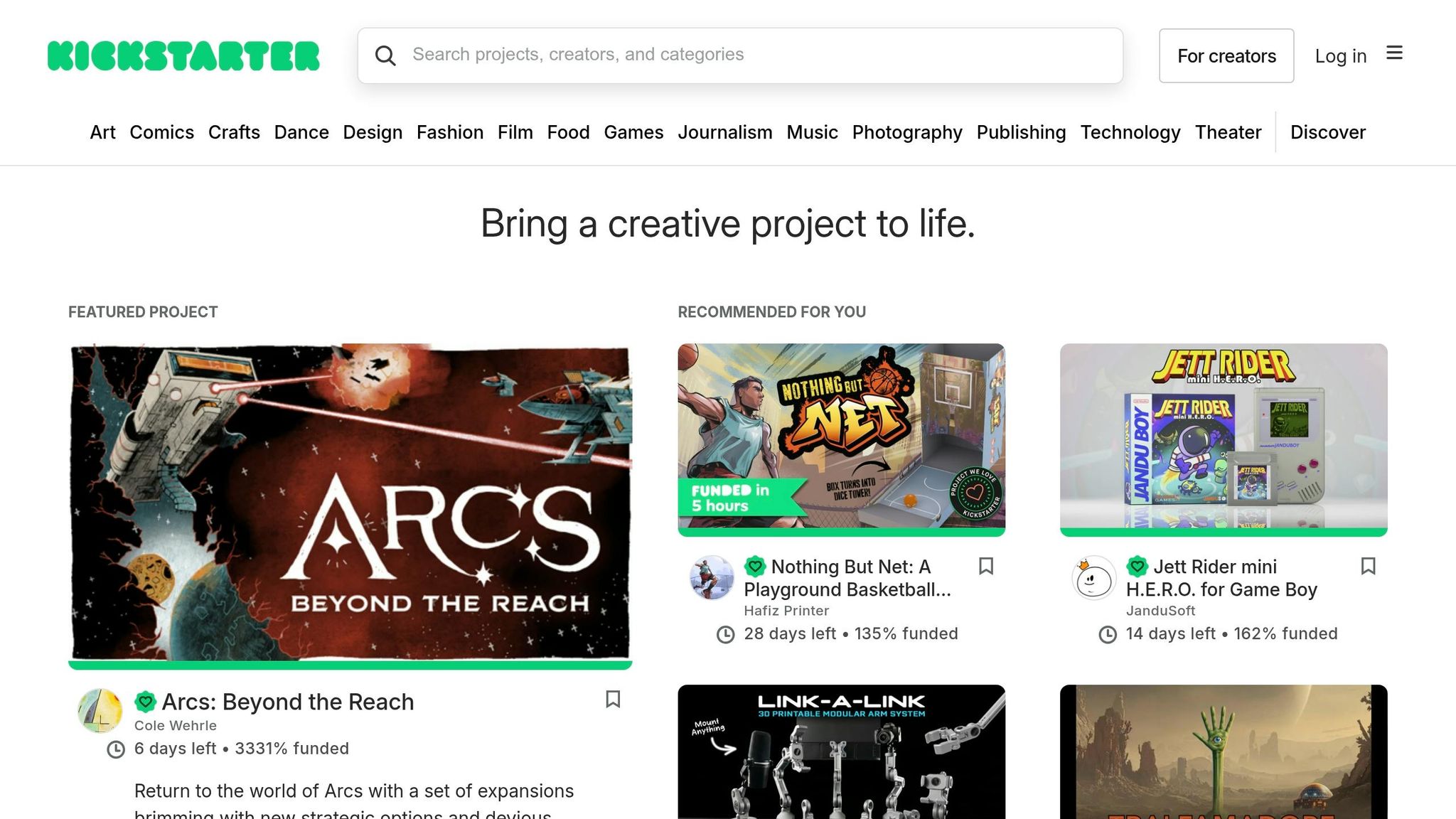This screenshot has width=1456, height=819.
Task: Bookmark the Arcs: Beyond the Reach project
Action: click(613, 700)
